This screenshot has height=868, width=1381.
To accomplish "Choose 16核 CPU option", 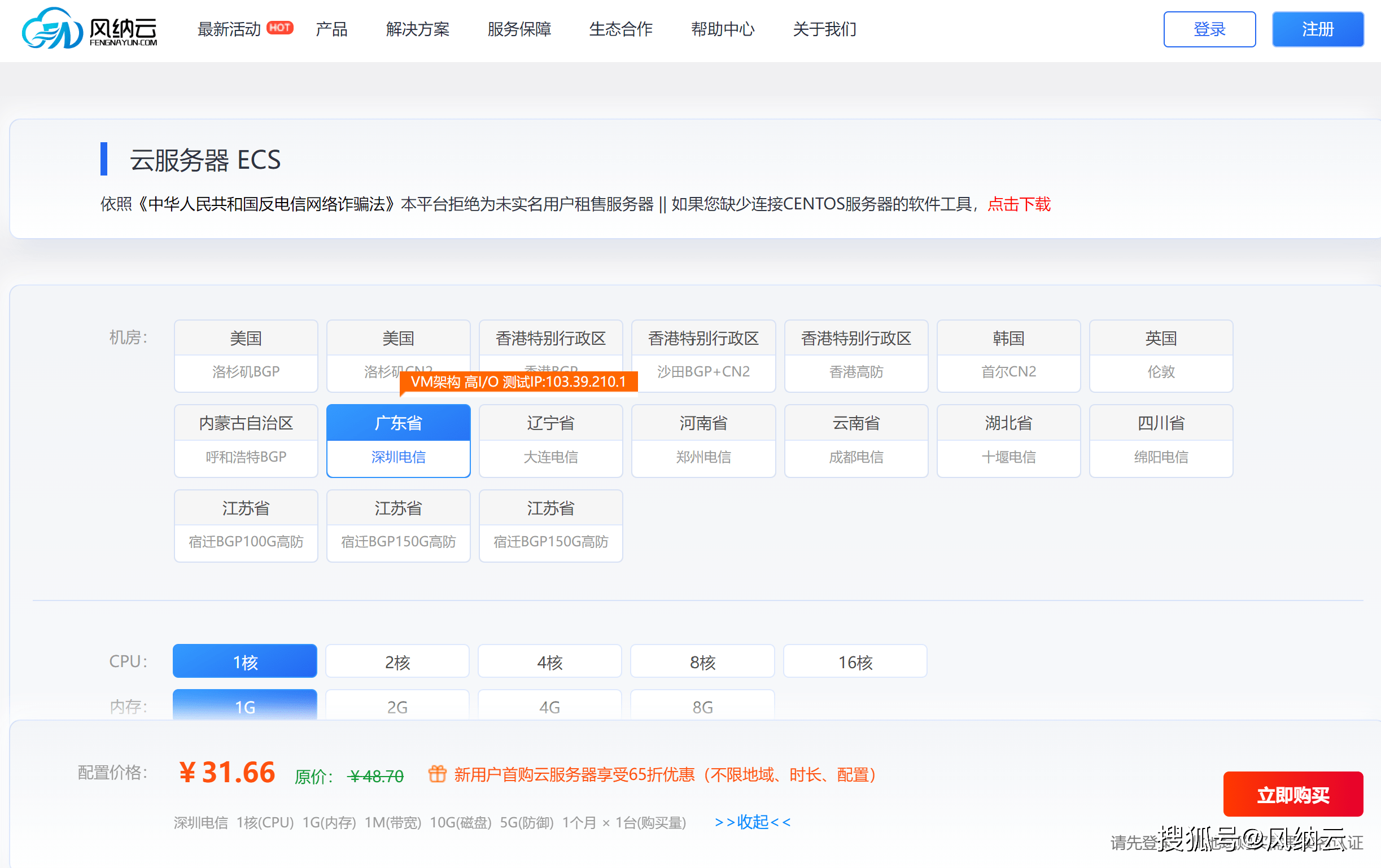I will [855, 661].
